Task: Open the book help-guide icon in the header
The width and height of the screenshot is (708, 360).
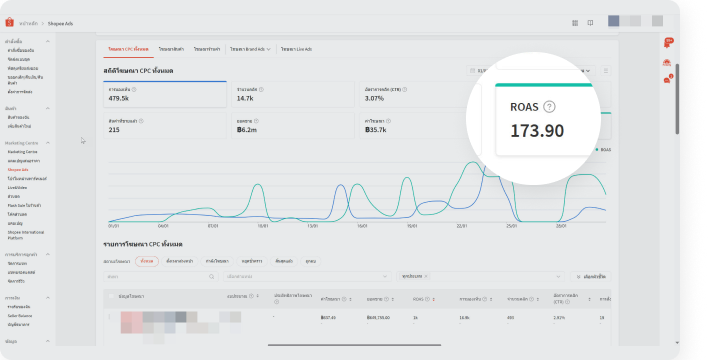Action: pyautogui.click(x=590, y=23)
